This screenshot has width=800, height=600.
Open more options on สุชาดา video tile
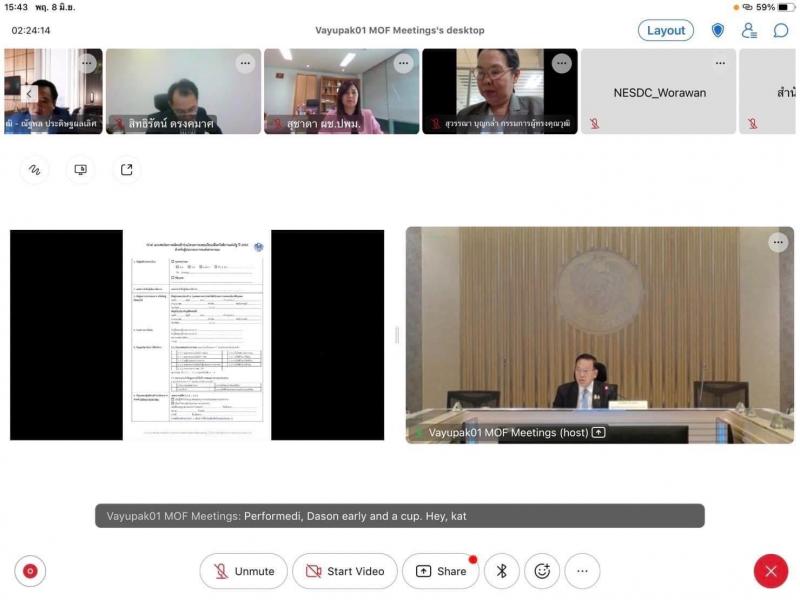tap(404, 63)
